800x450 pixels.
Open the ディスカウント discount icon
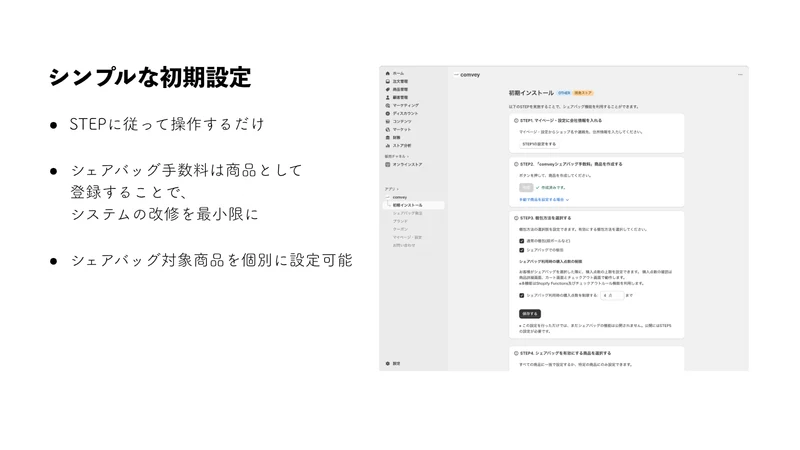(x=388, y=113)
